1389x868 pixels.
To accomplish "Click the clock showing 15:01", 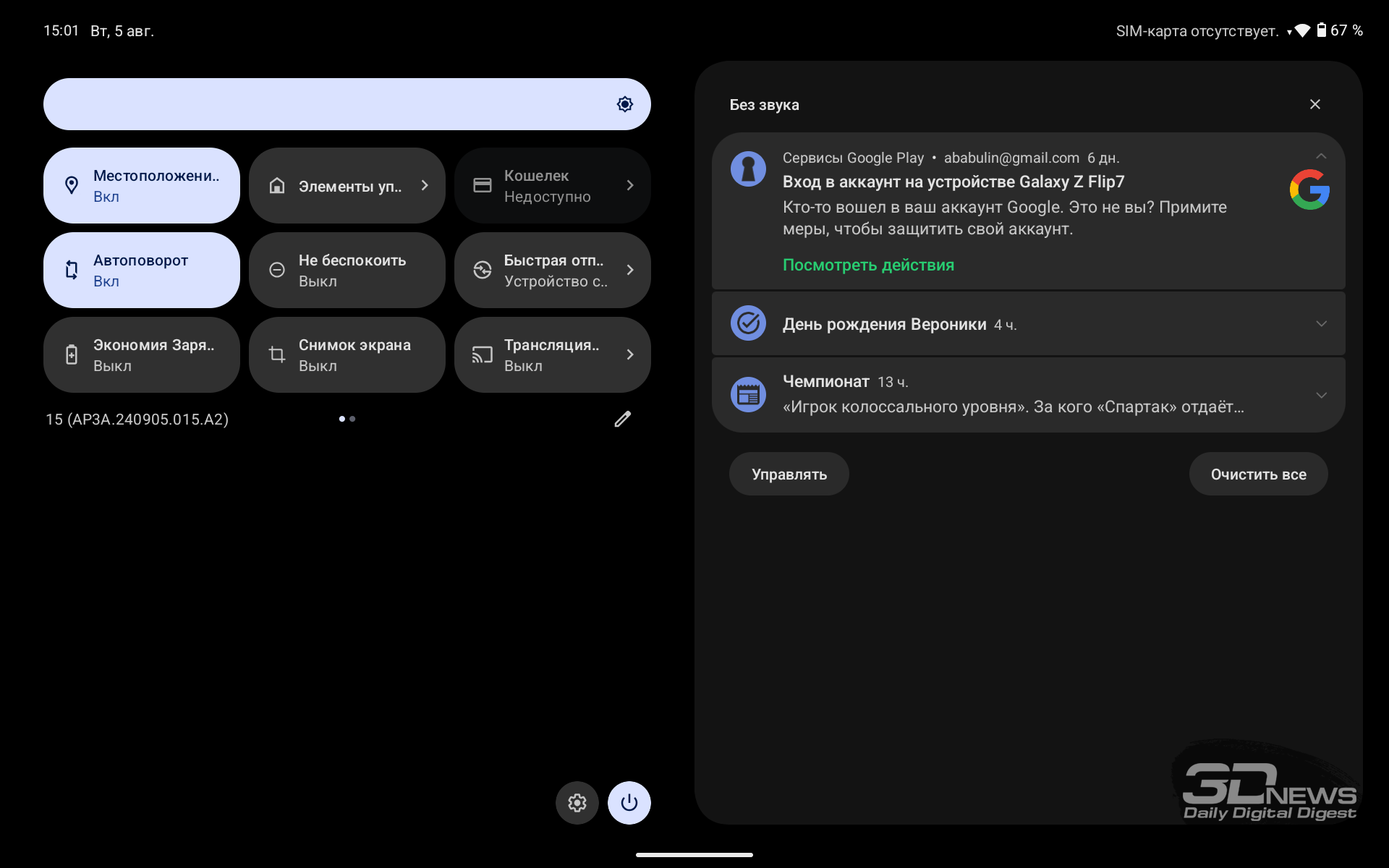I will pyautogui.click(x=61, y=30).
